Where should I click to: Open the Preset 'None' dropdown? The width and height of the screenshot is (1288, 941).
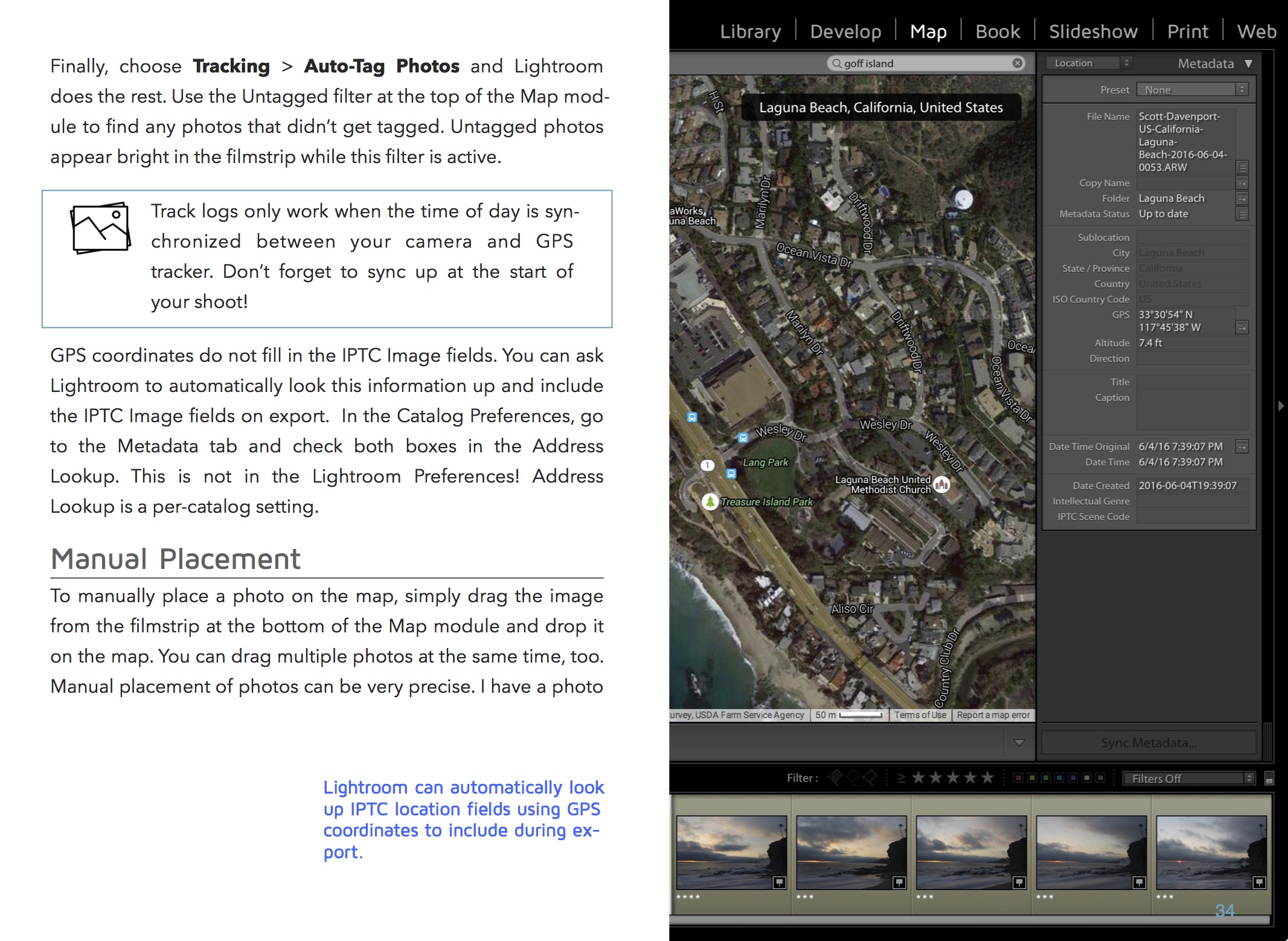click(x=1192, y=89)
